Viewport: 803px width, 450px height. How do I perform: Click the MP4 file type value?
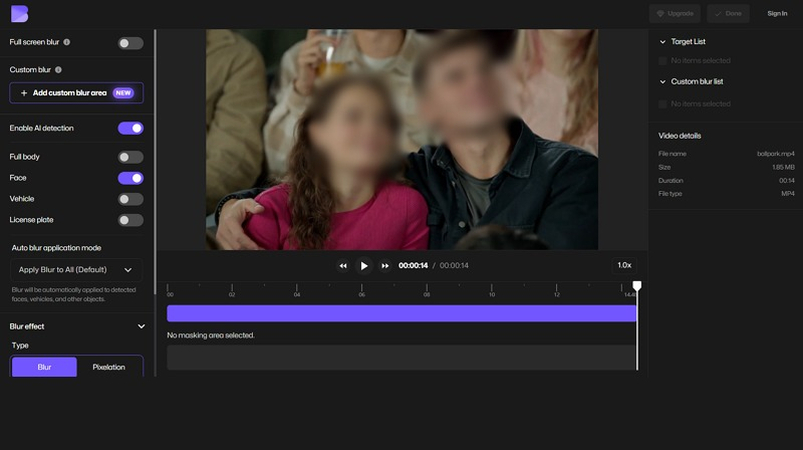click(788, 194)
